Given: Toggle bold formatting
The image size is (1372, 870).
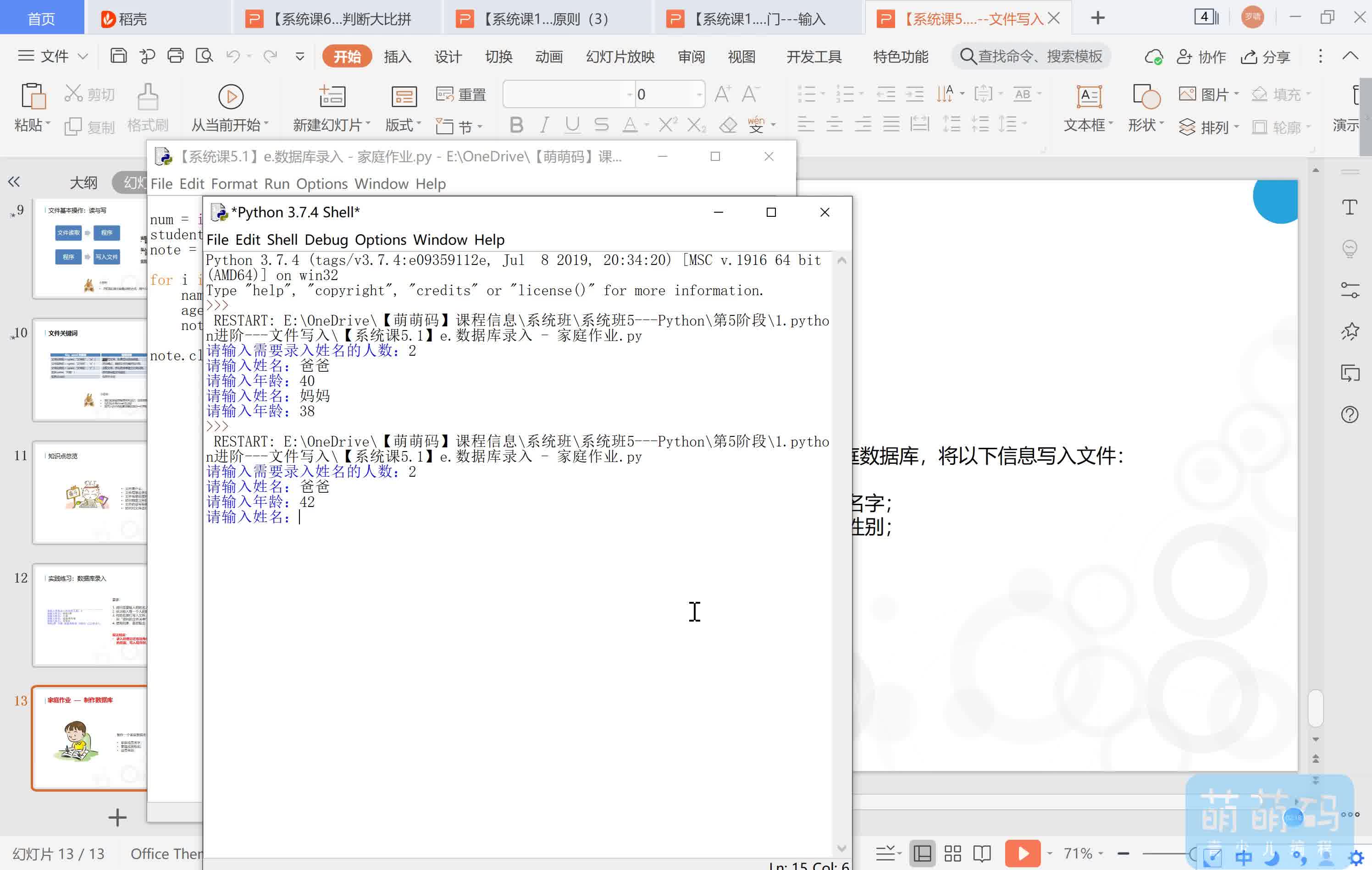Looking at the screenshot, I should (516, 125).
